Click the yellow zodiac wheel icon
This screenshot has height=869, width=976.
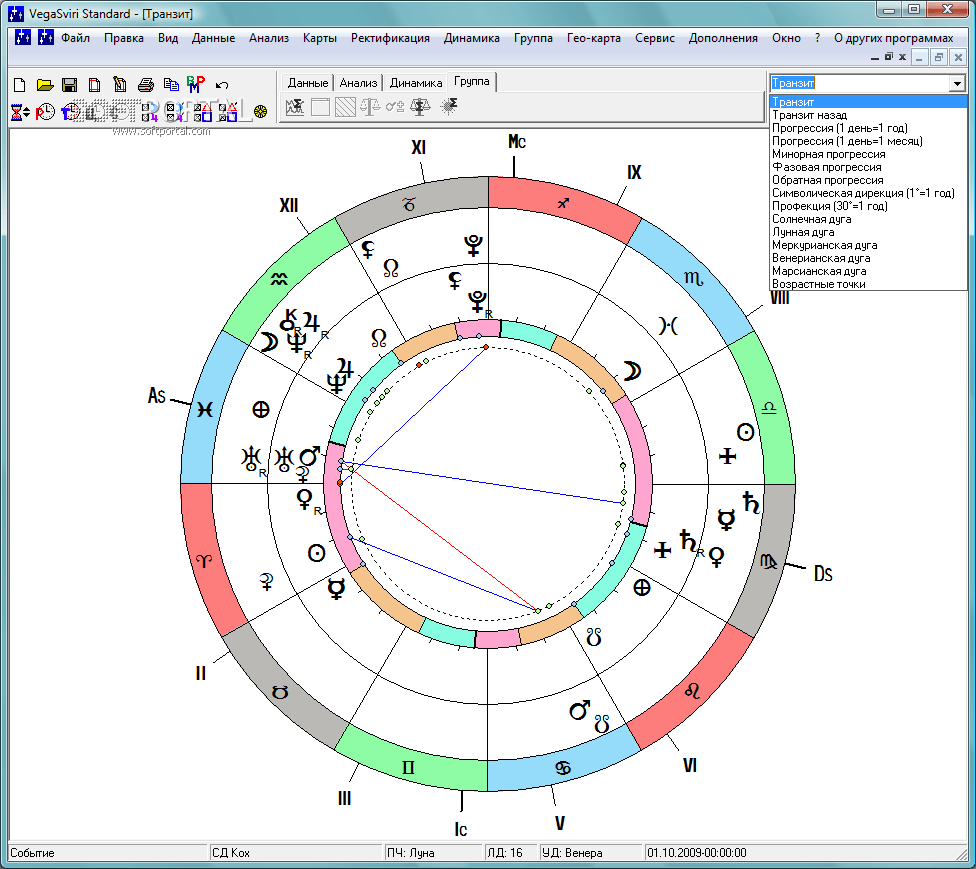tap(260, 111)
